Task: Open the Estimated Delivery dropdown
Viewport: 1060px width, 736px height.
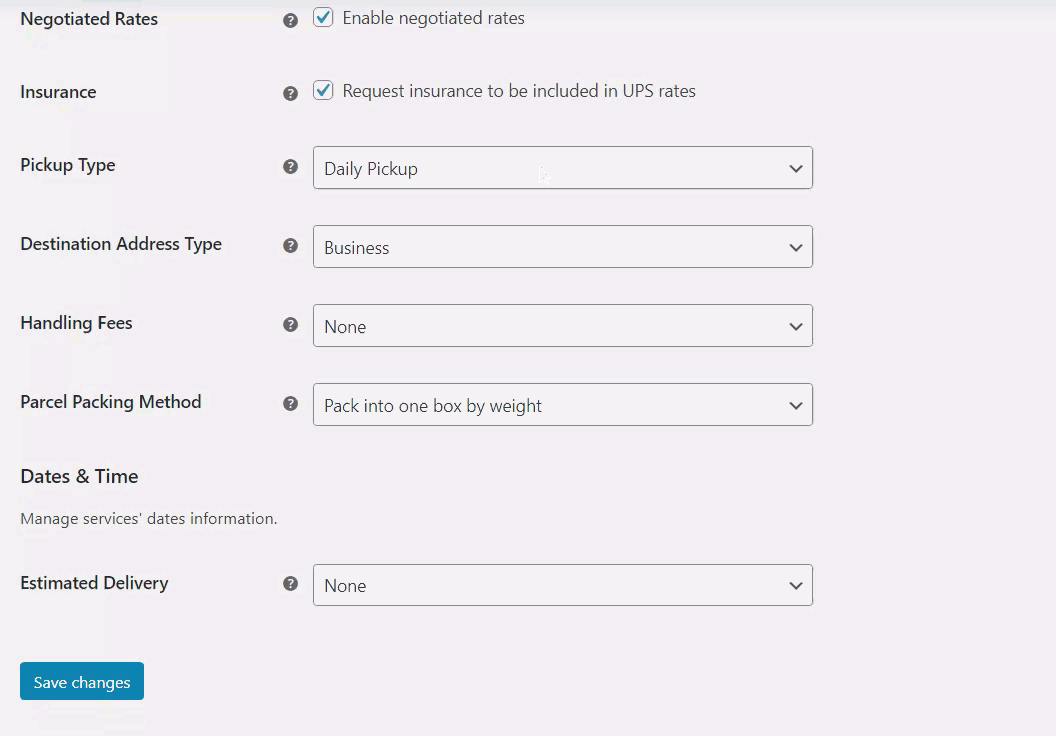Action: pos(562,585)
